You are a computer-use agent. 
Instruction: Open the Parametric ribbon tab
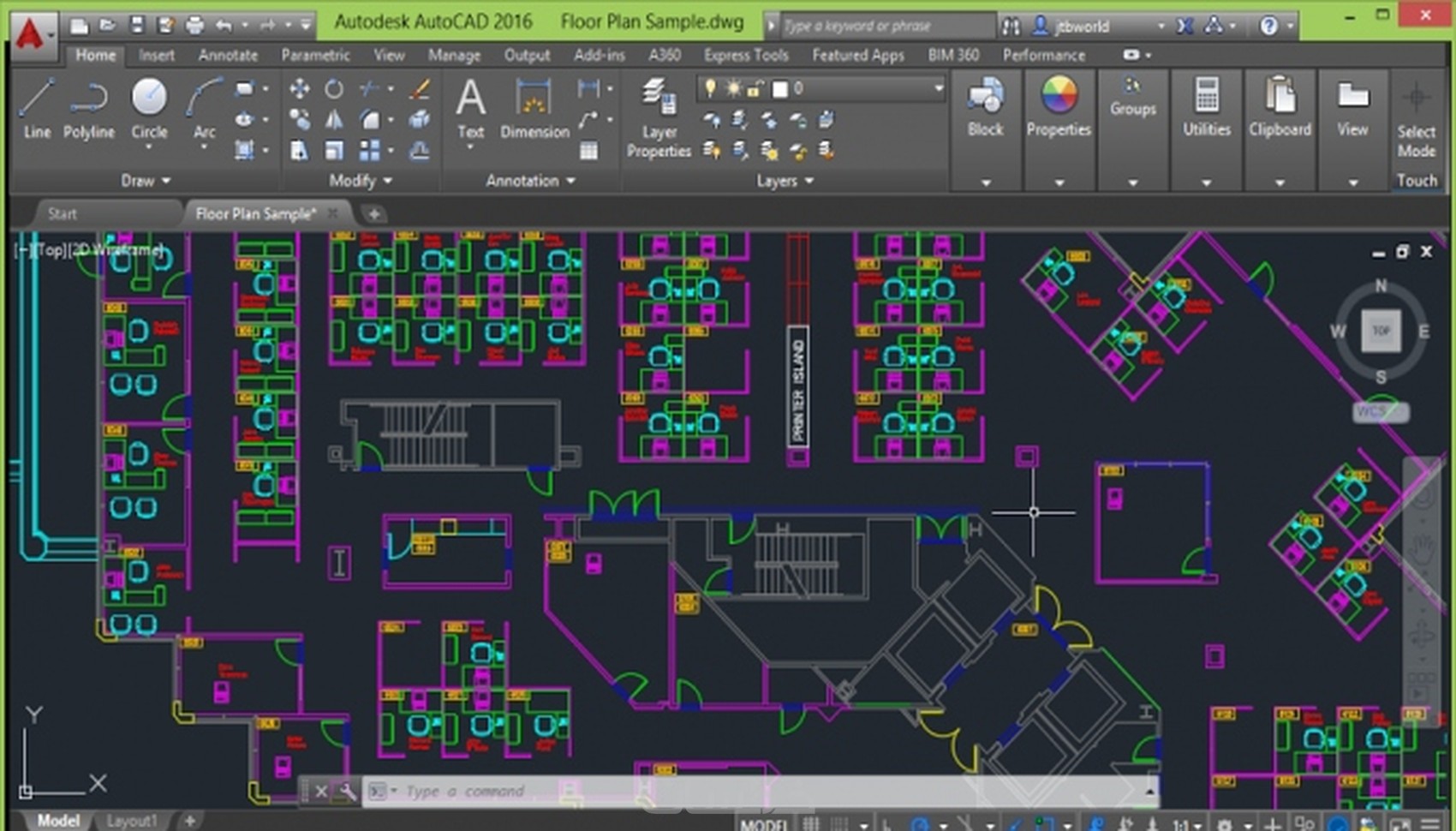click(x=315, y=55)
